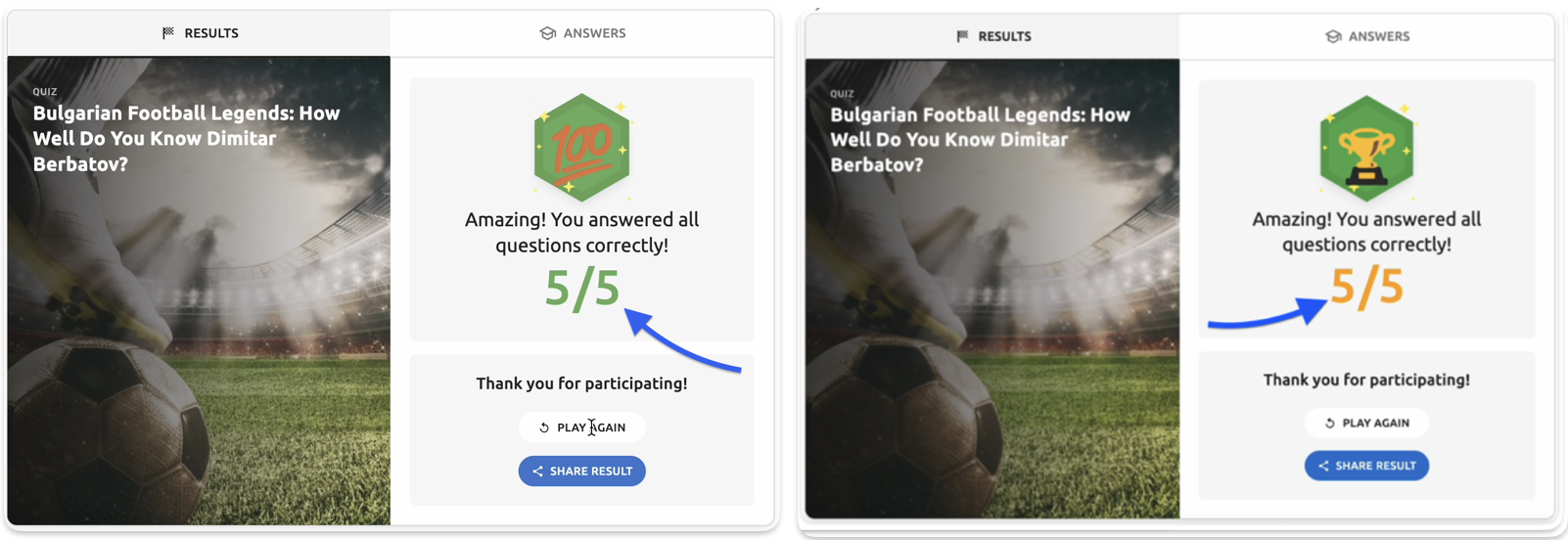Click Share Result button in the 100-badge card
The width and height of the screenshot is (1568, 540).
[582, 472]
